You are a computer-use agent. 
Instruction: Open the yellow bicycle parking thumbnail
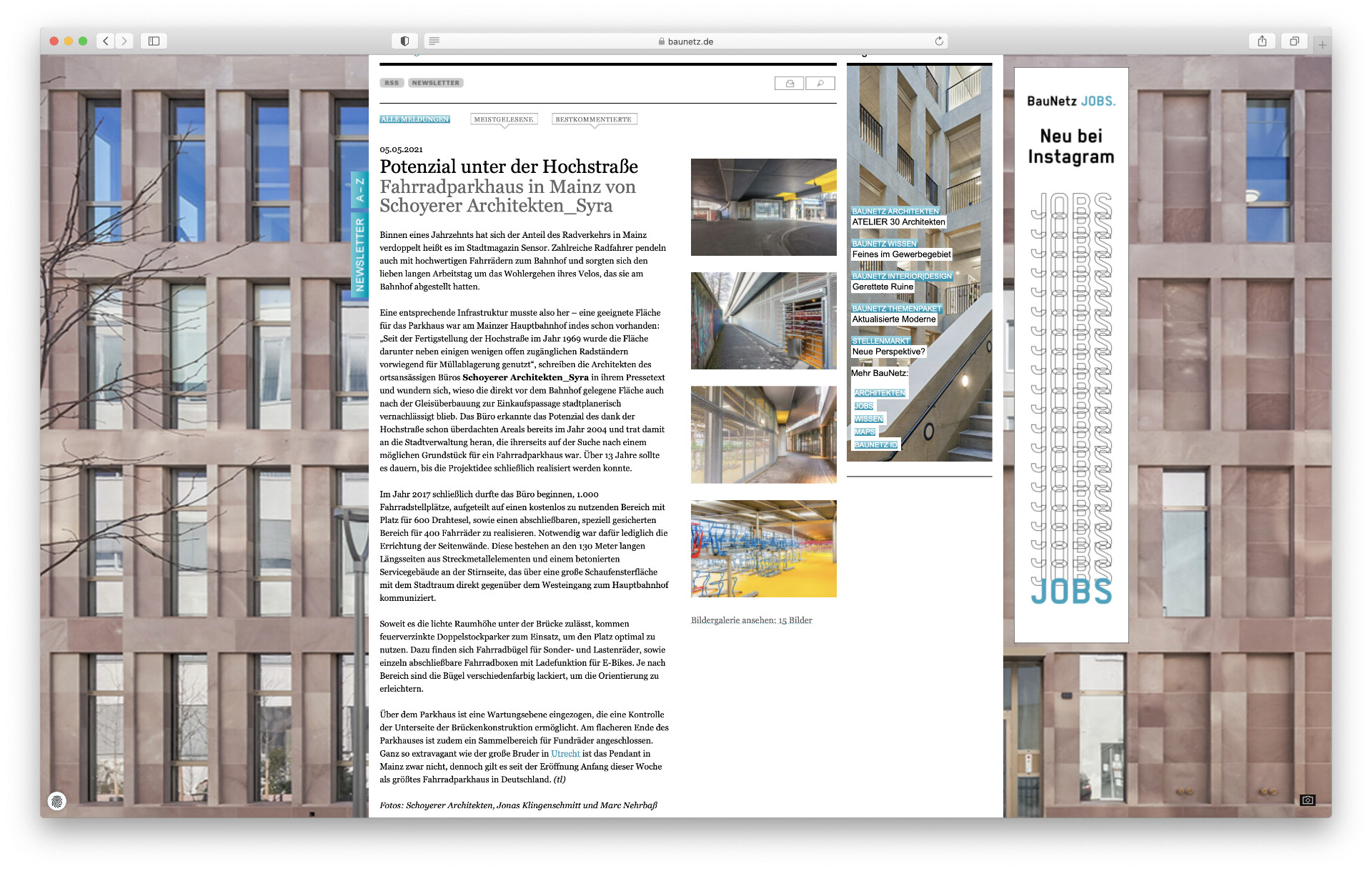tap(763, 548)
